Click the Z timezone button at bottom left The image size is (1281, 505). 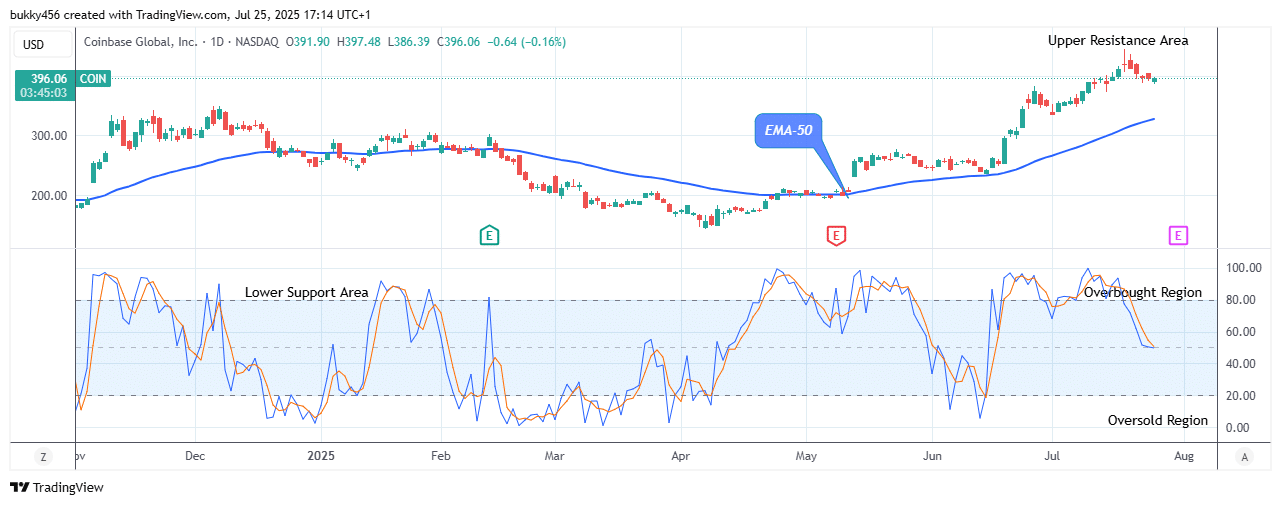click(x=43, y=457)
